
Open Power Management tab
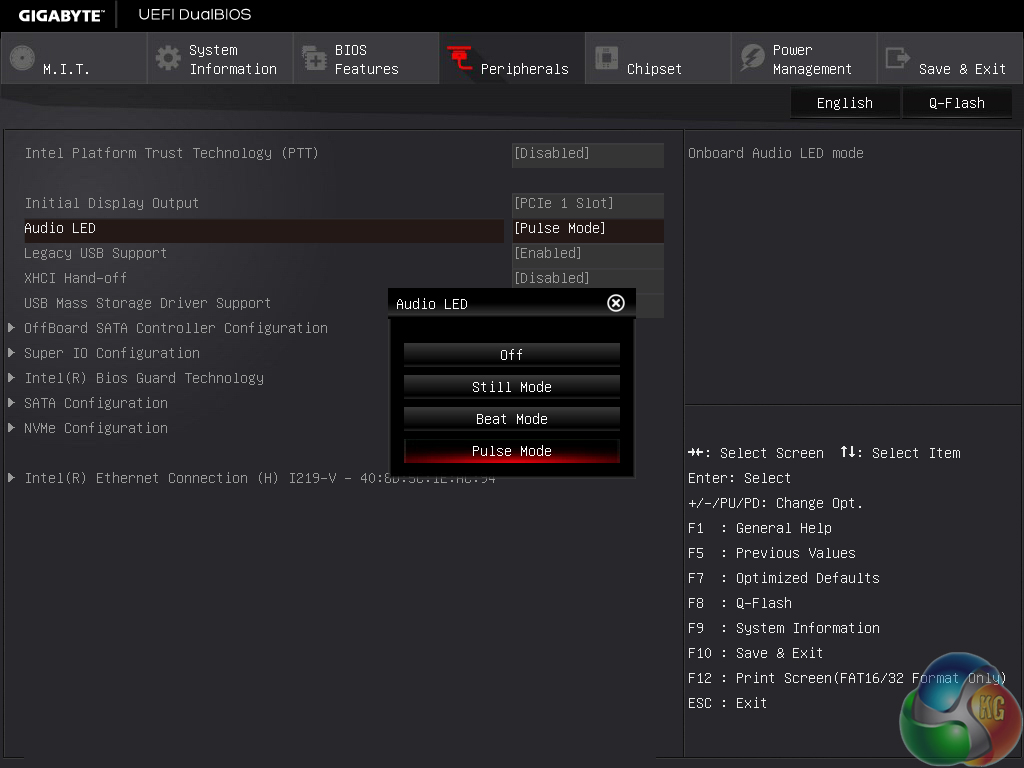click(804, 59)
